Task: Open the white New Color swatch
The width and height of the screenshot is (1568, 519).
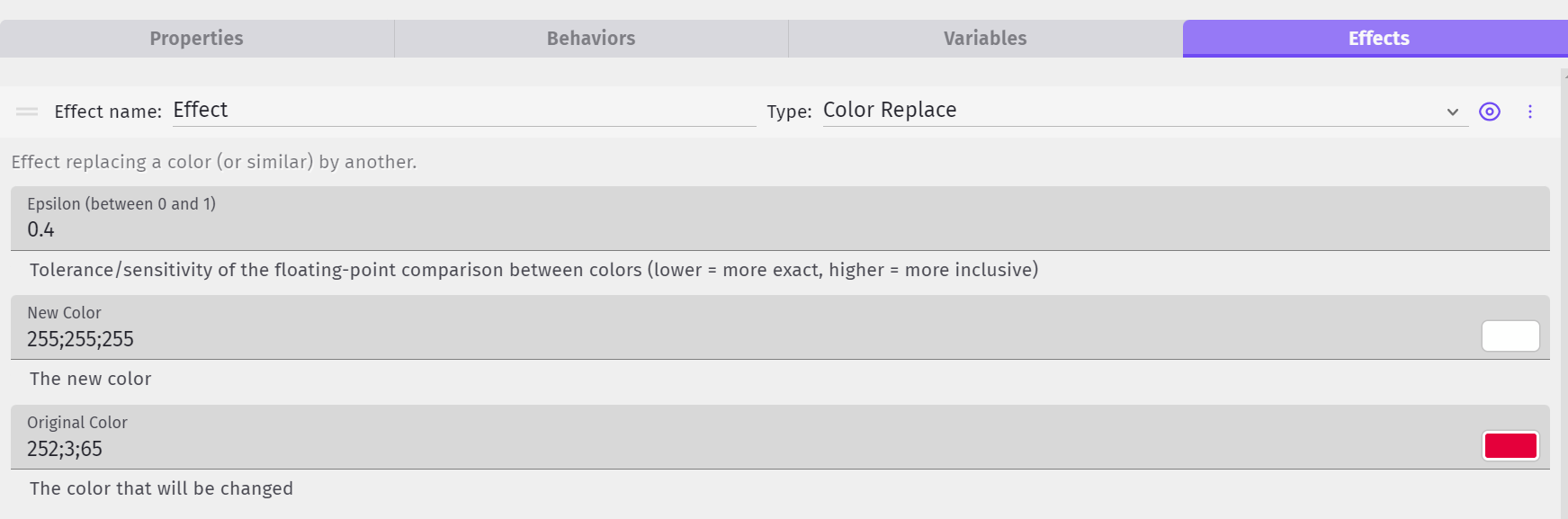Action: pos(1510,336)
